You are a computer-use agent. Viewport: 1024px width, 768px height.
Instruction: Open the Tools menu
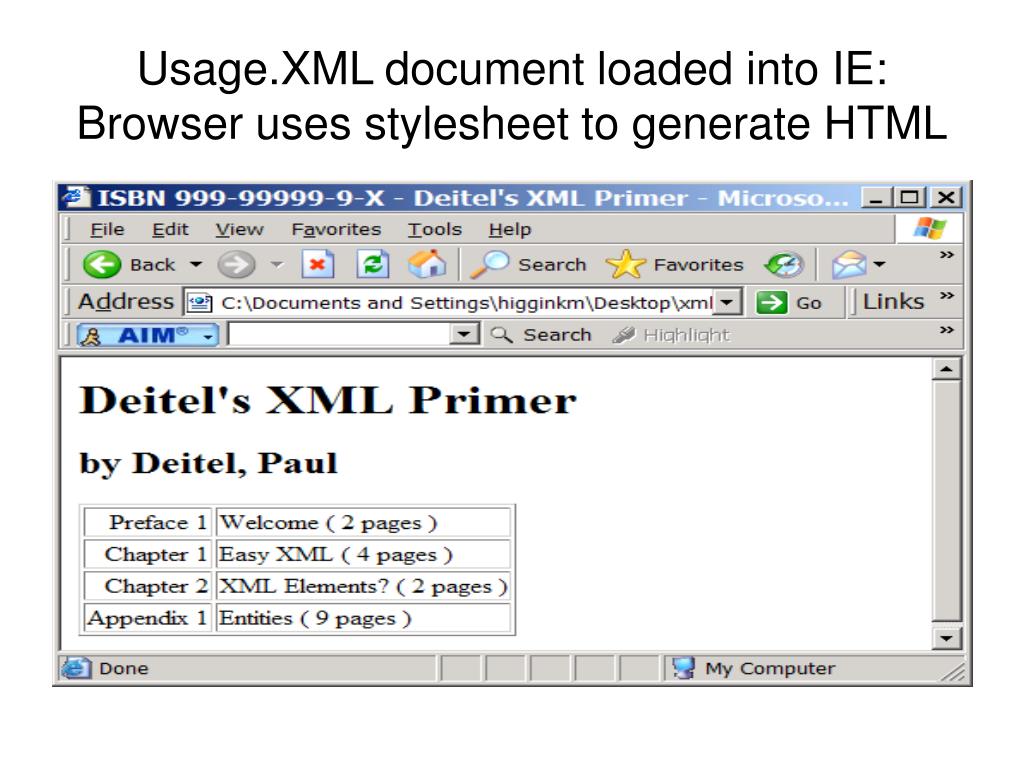[434, 229]
